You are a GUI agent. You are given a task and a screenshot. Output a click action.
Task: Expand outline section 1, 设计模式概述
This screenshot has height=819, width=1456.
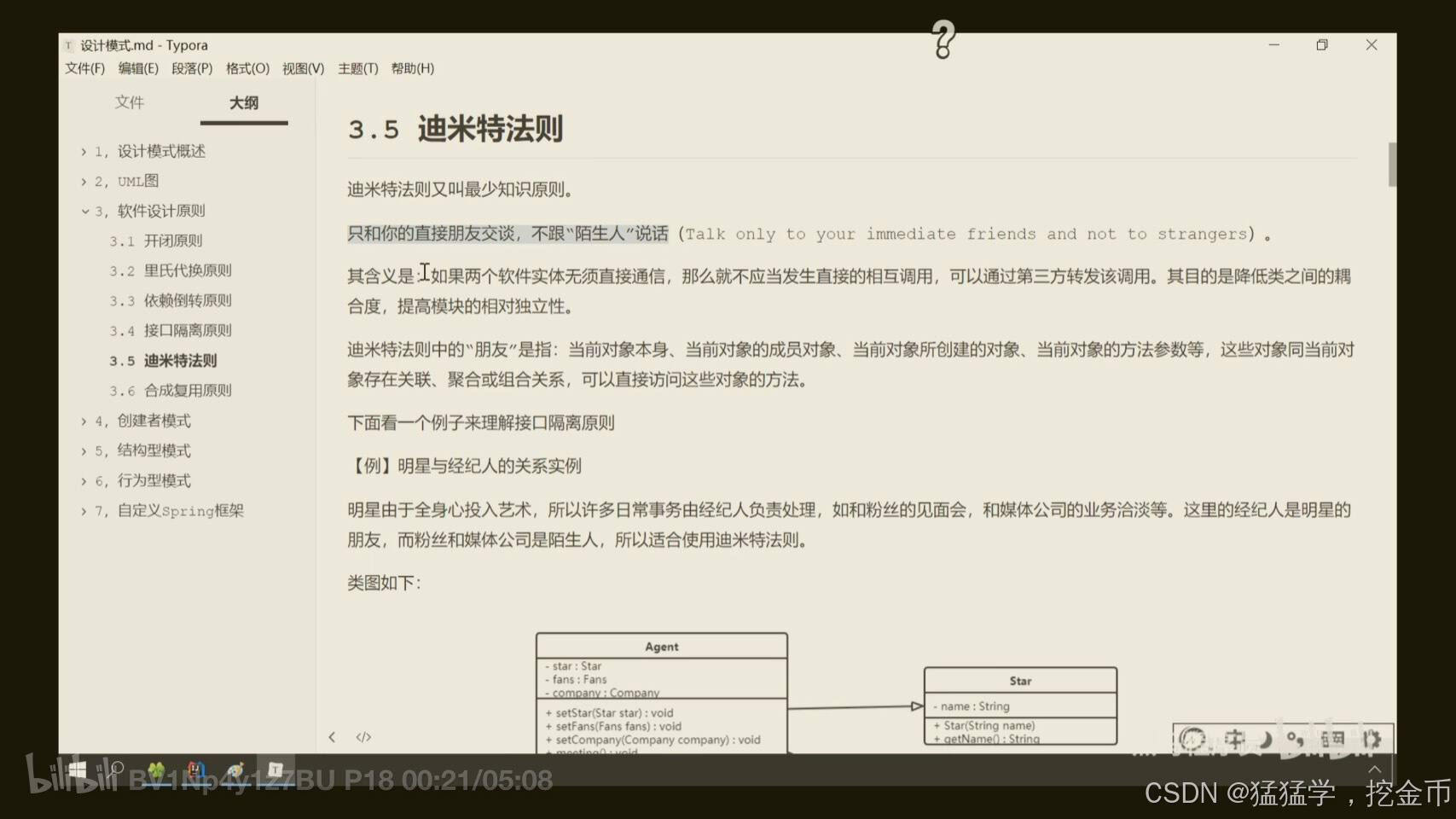coord(84,152)
